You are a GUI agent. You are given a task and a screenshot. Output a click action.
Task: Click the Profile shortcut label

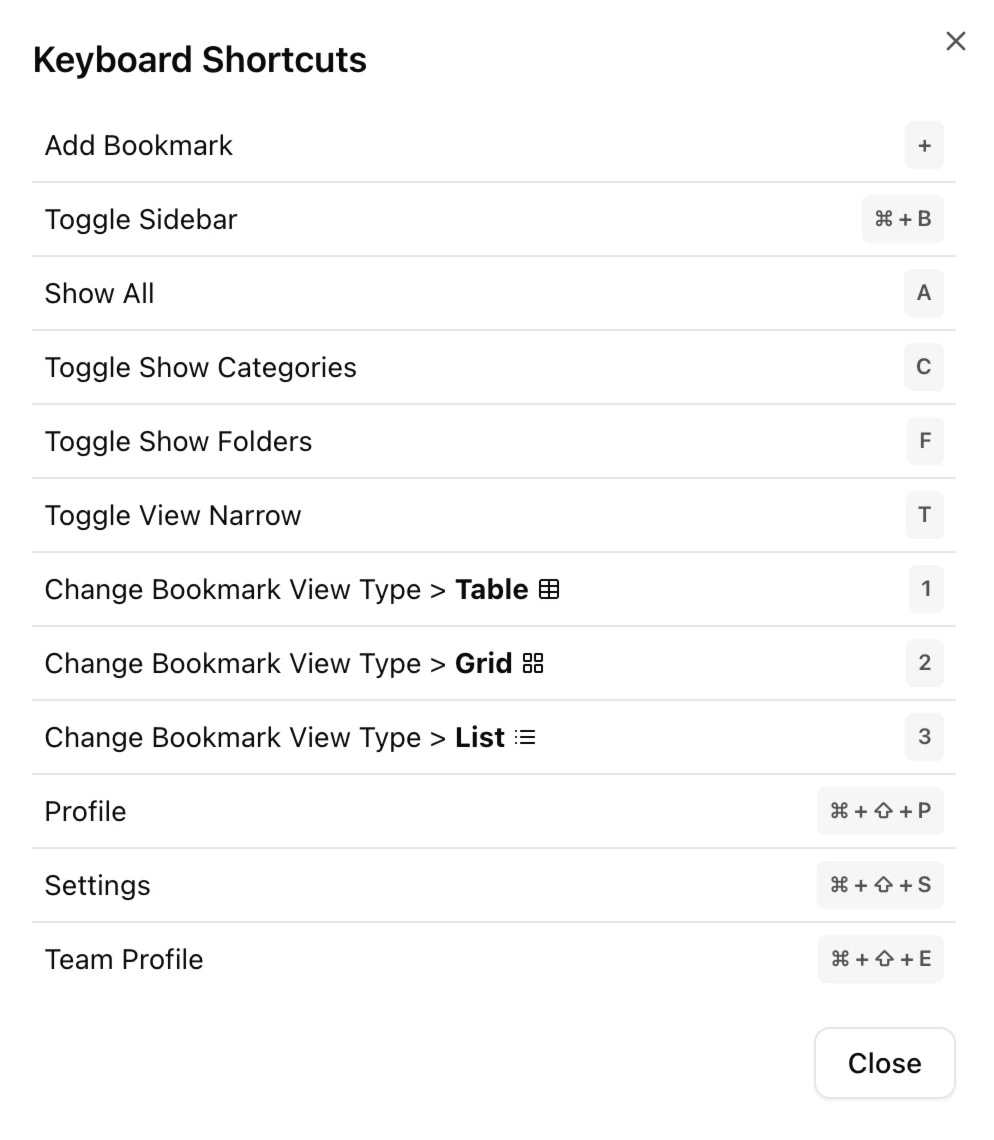85,811
